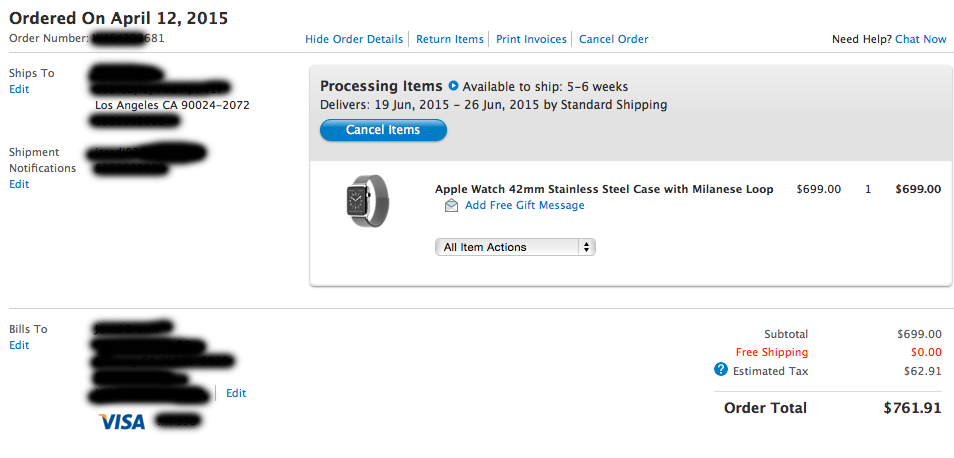954x458 pixels.
Task: Click the Apple Watch product thumbnail
Action: pyautogui.click(x=368, y=200)
